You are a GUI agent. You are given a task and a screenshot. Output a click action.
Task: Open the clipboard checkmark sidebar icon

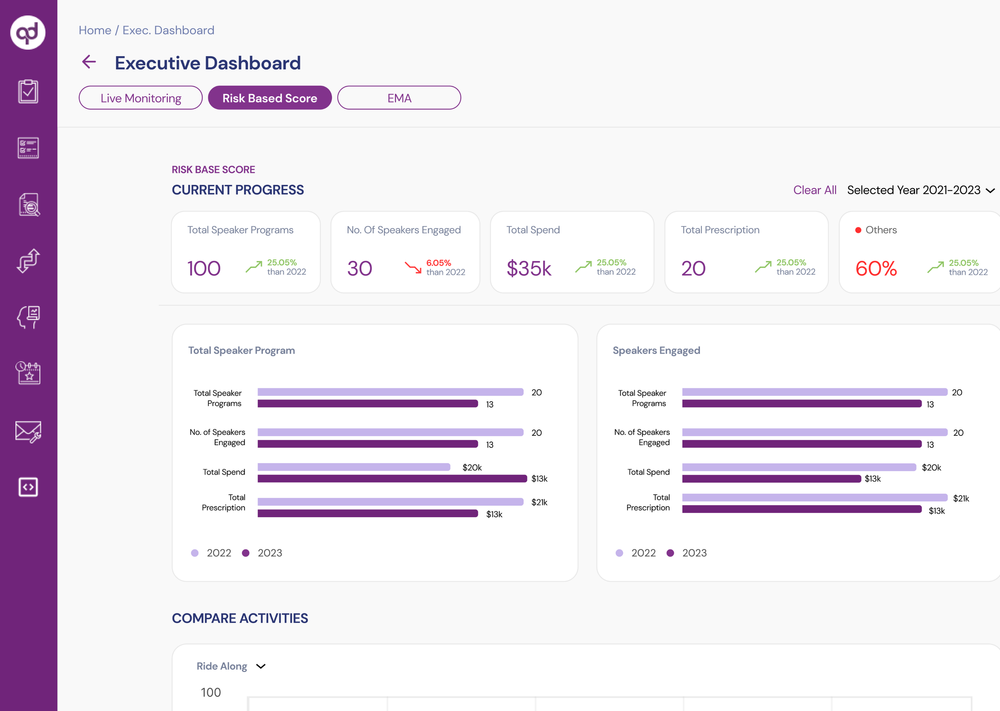click(x=28, y=91)
